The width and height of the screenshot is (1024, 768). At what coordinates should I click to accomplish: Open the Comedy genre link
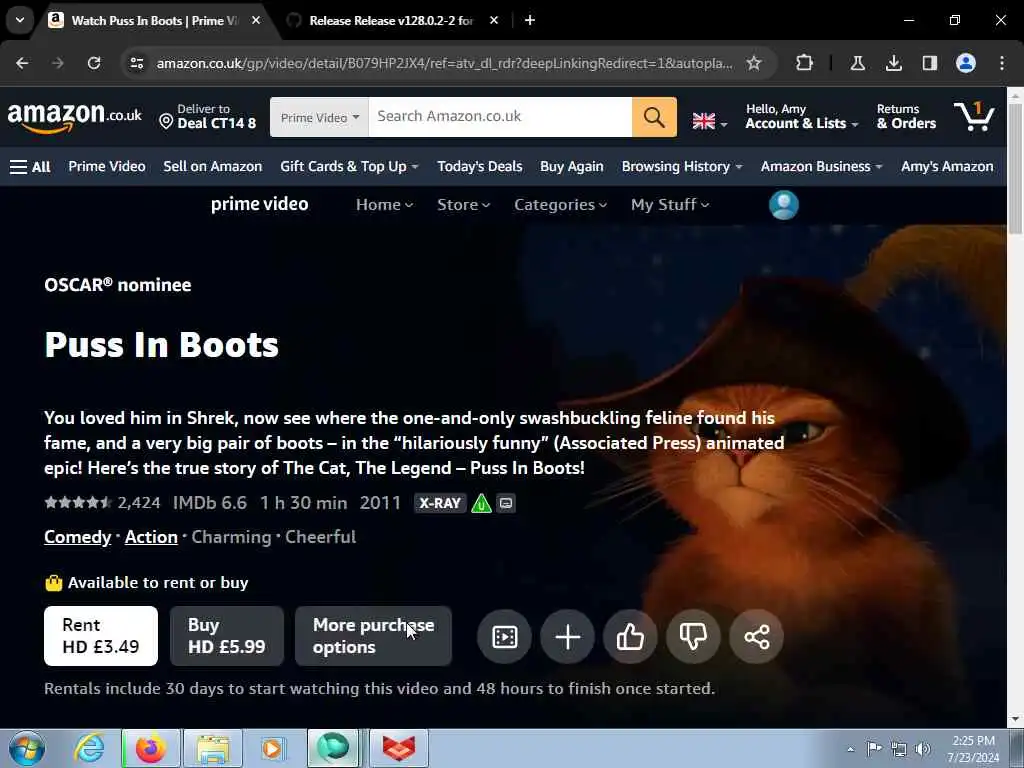tap(78, 537)
